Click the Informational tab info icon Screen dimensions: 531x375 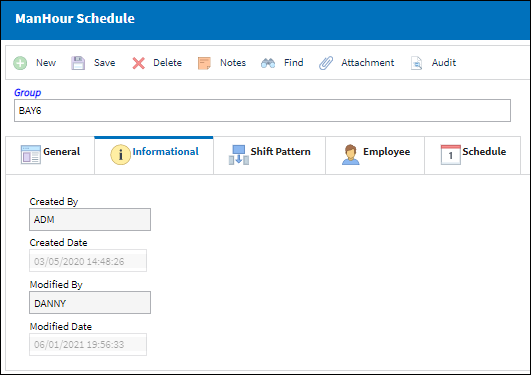pyautogui.click(x=120, y=154)
